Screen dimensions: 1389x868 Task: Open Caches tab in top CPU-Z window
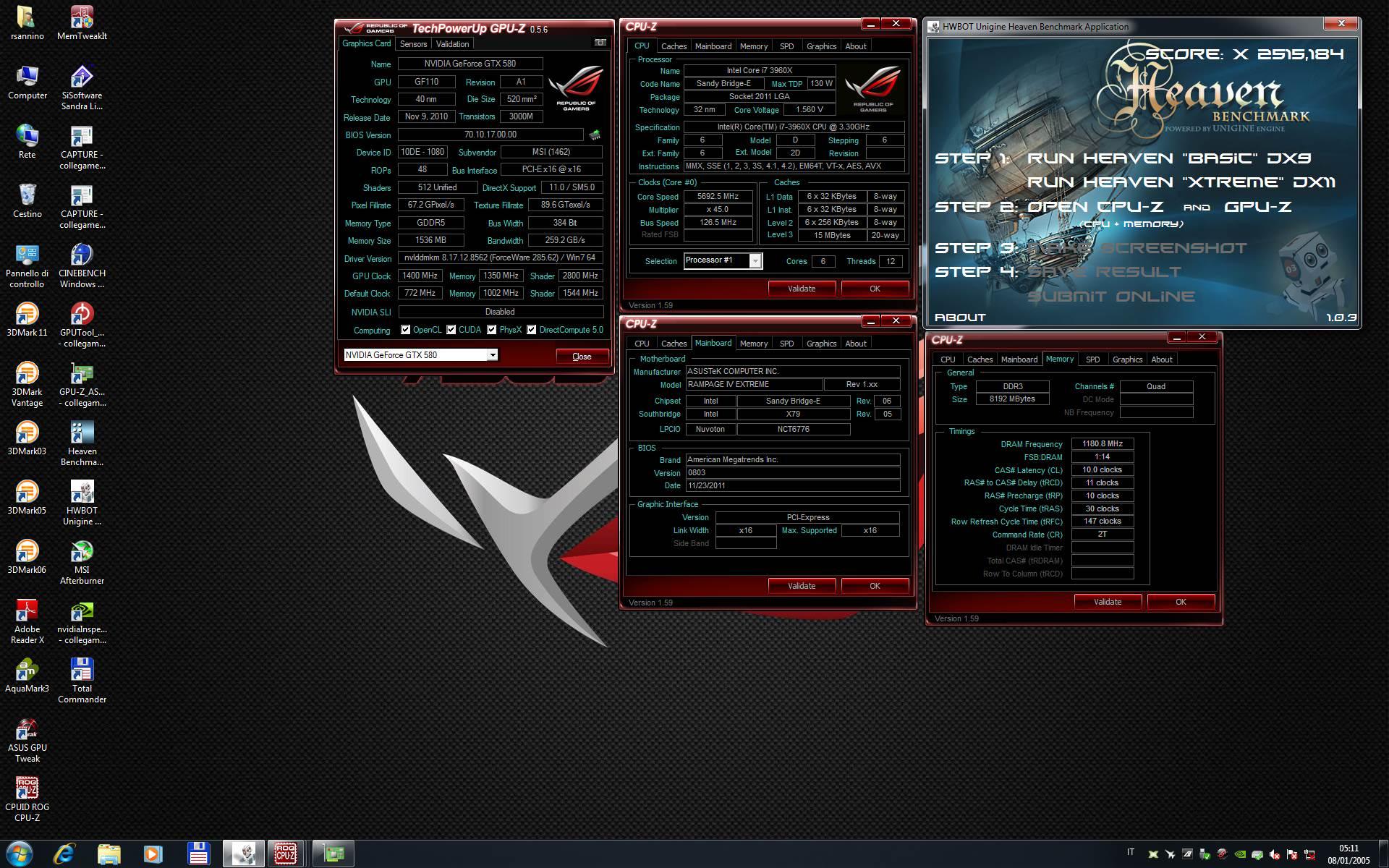(x=674, y=46)
